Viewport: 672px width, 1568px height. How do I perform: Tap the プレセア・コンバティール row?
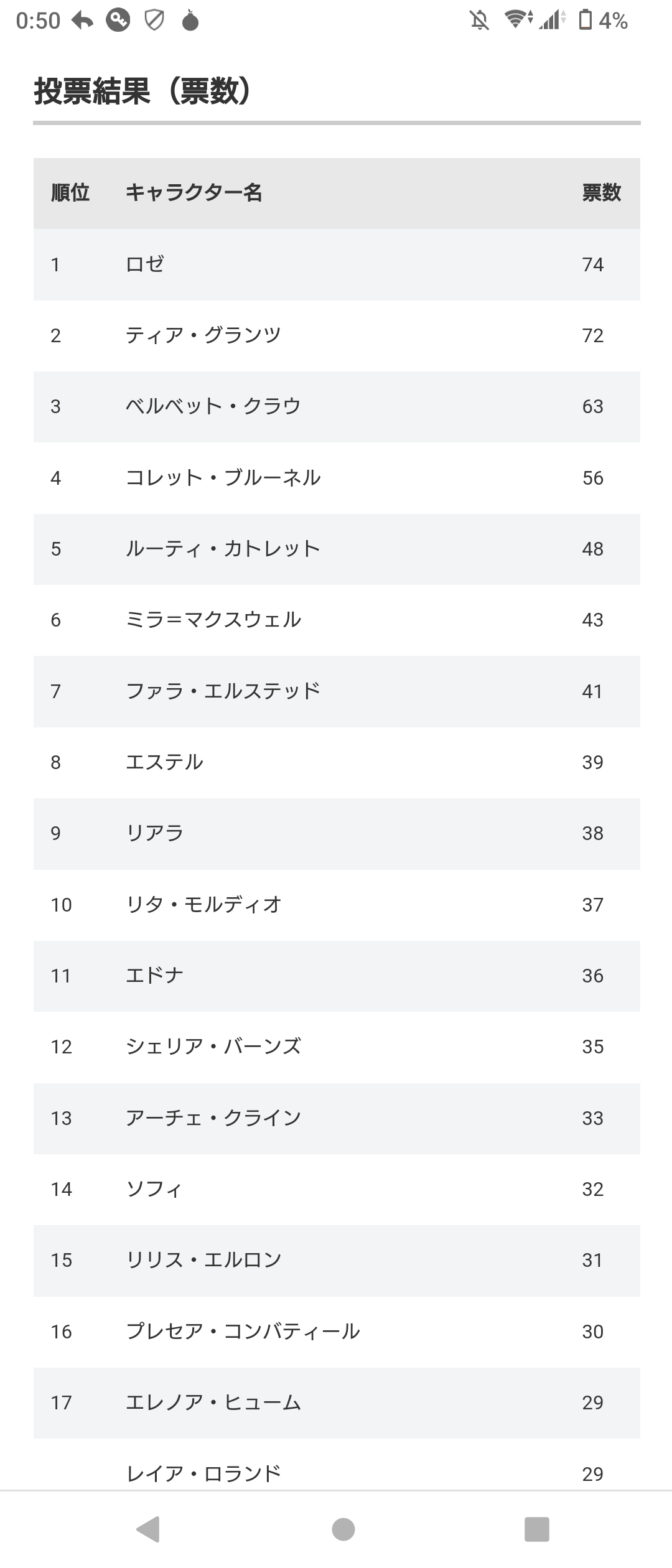point(337,1332)
